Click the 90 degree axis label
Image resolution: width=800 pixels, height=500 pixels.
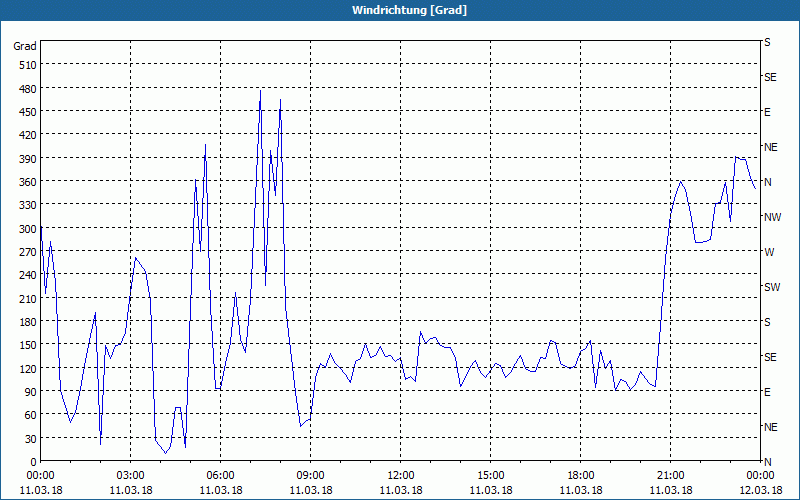coord(31,392)
